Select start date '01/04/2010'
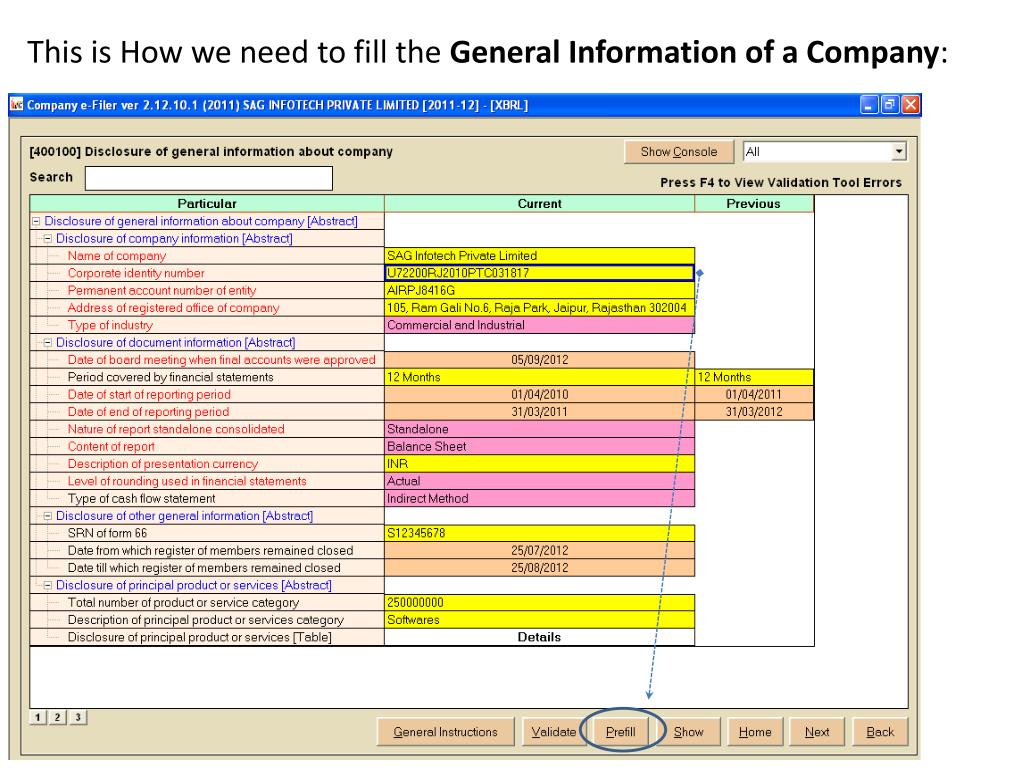 [x=539, y=394]
